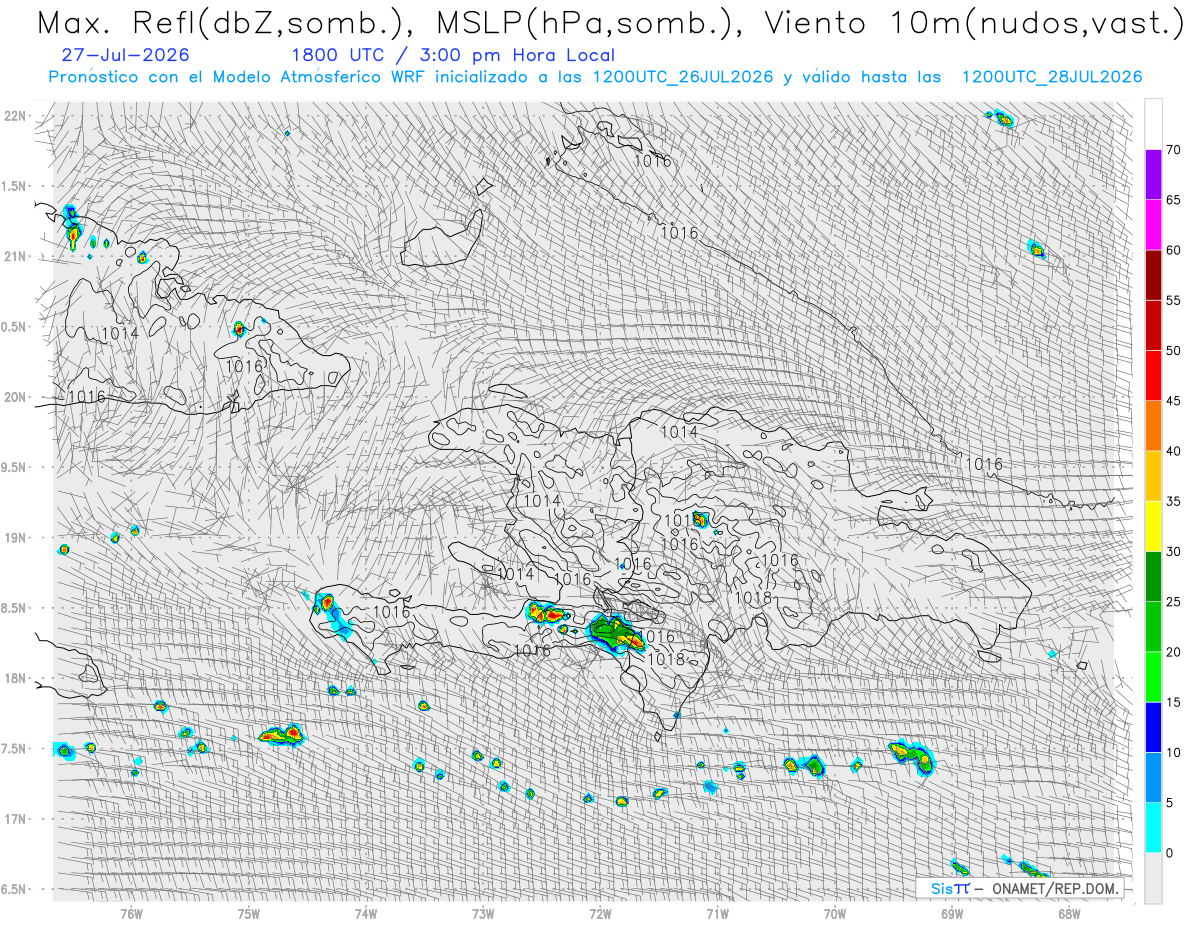Screen dimensions: 1200x927
Task: Click the '6.5N' latitude axis label
Action: pos(14,889)
